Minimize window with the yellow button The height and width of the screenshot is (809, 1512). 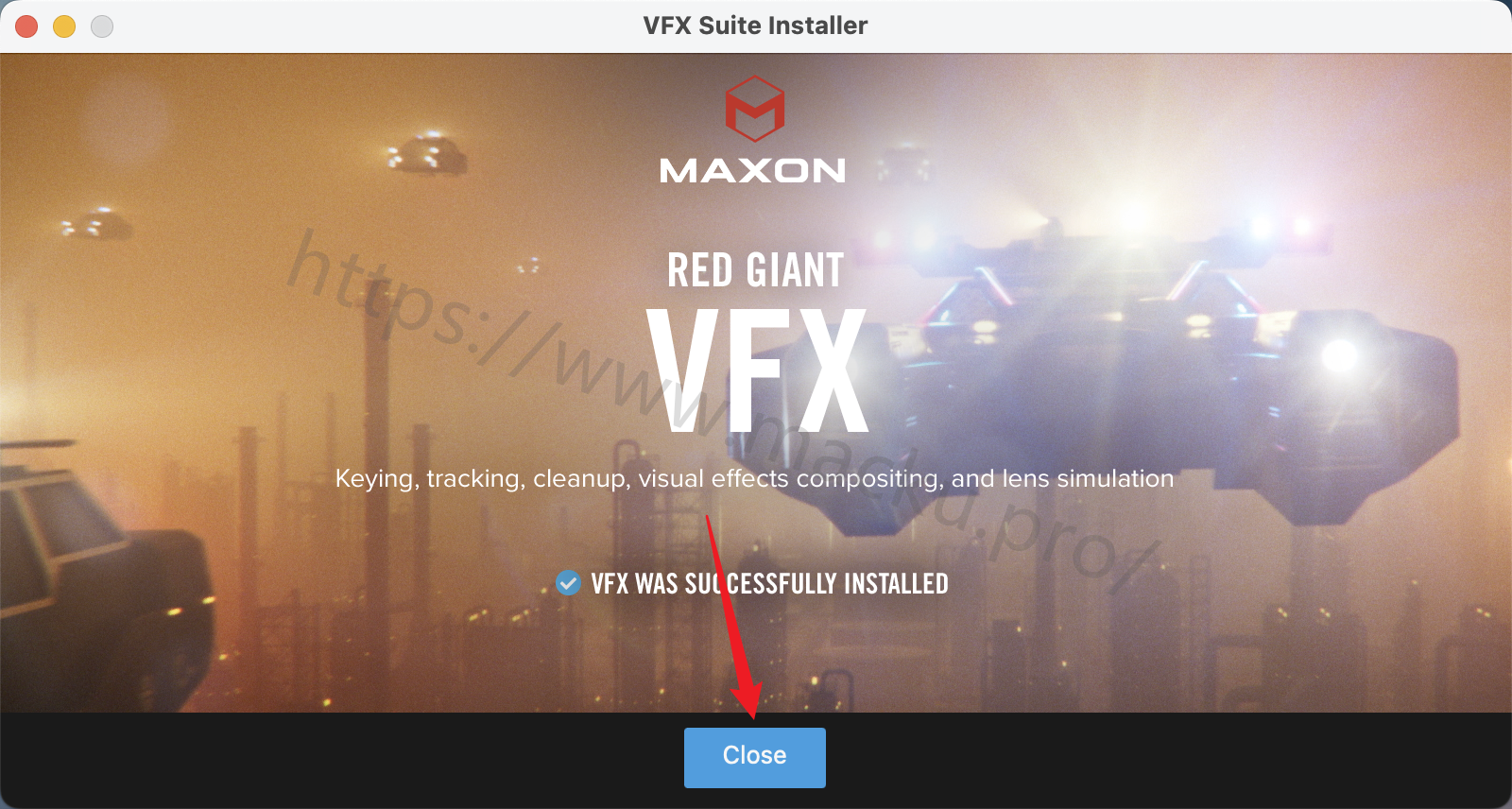[x=64, y=26]
